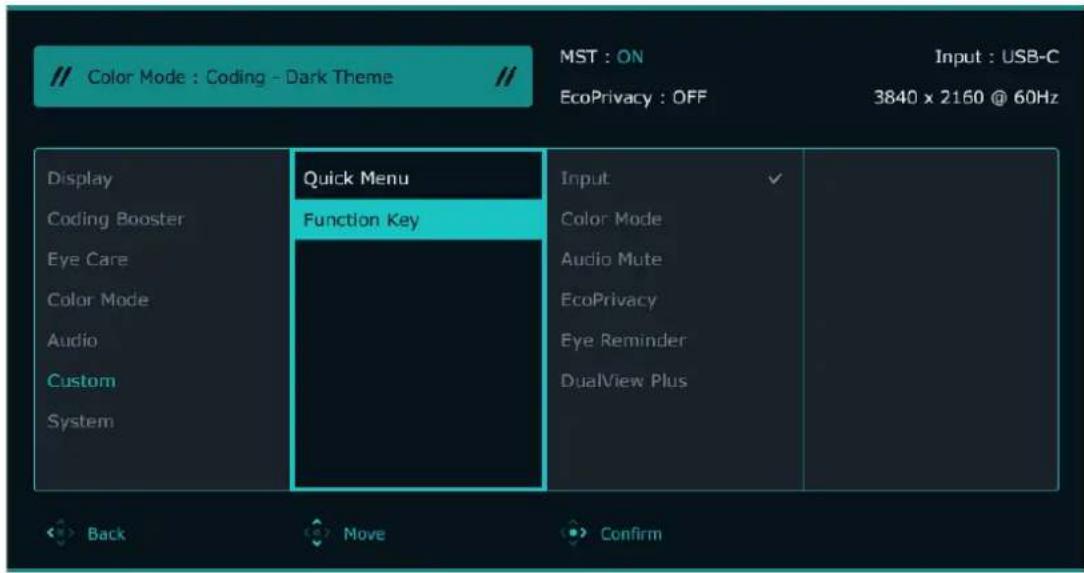Select the Audio menu category
Image resolution: width=1084 pixels, height=573 pixels.
pos(72,340)
